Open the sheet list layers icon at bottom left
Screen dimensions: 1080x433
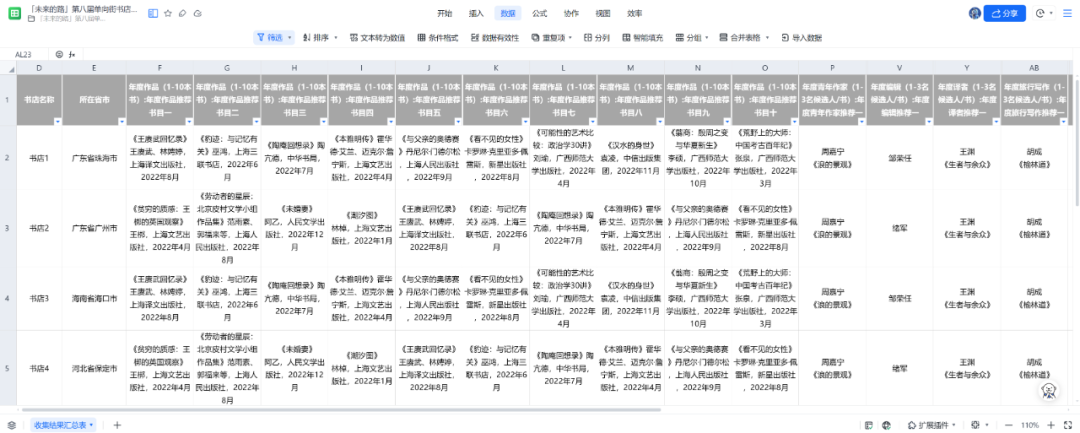tap(12, 425)
